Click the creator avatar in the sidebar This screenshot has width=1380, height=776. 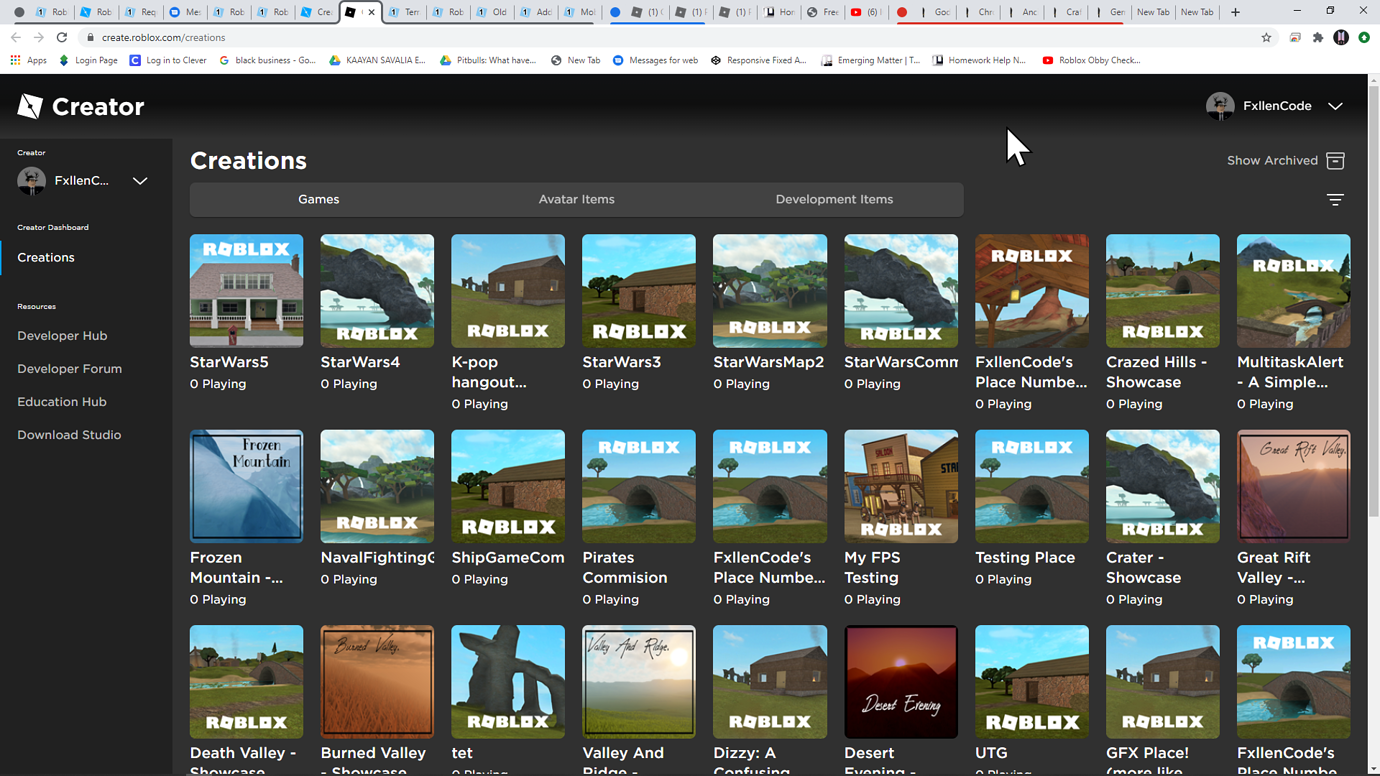(30, 180)
